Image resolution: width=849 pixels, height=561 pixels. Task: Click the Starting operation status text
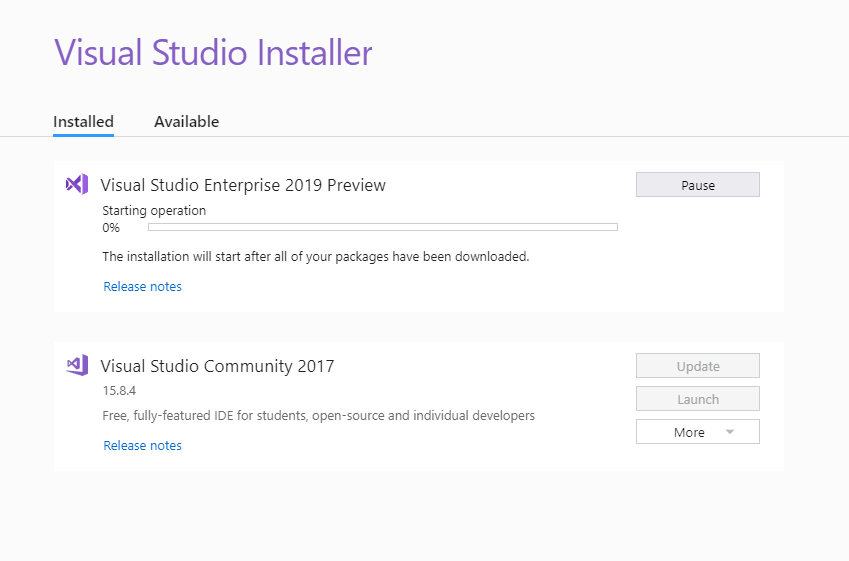pos(154,211)
